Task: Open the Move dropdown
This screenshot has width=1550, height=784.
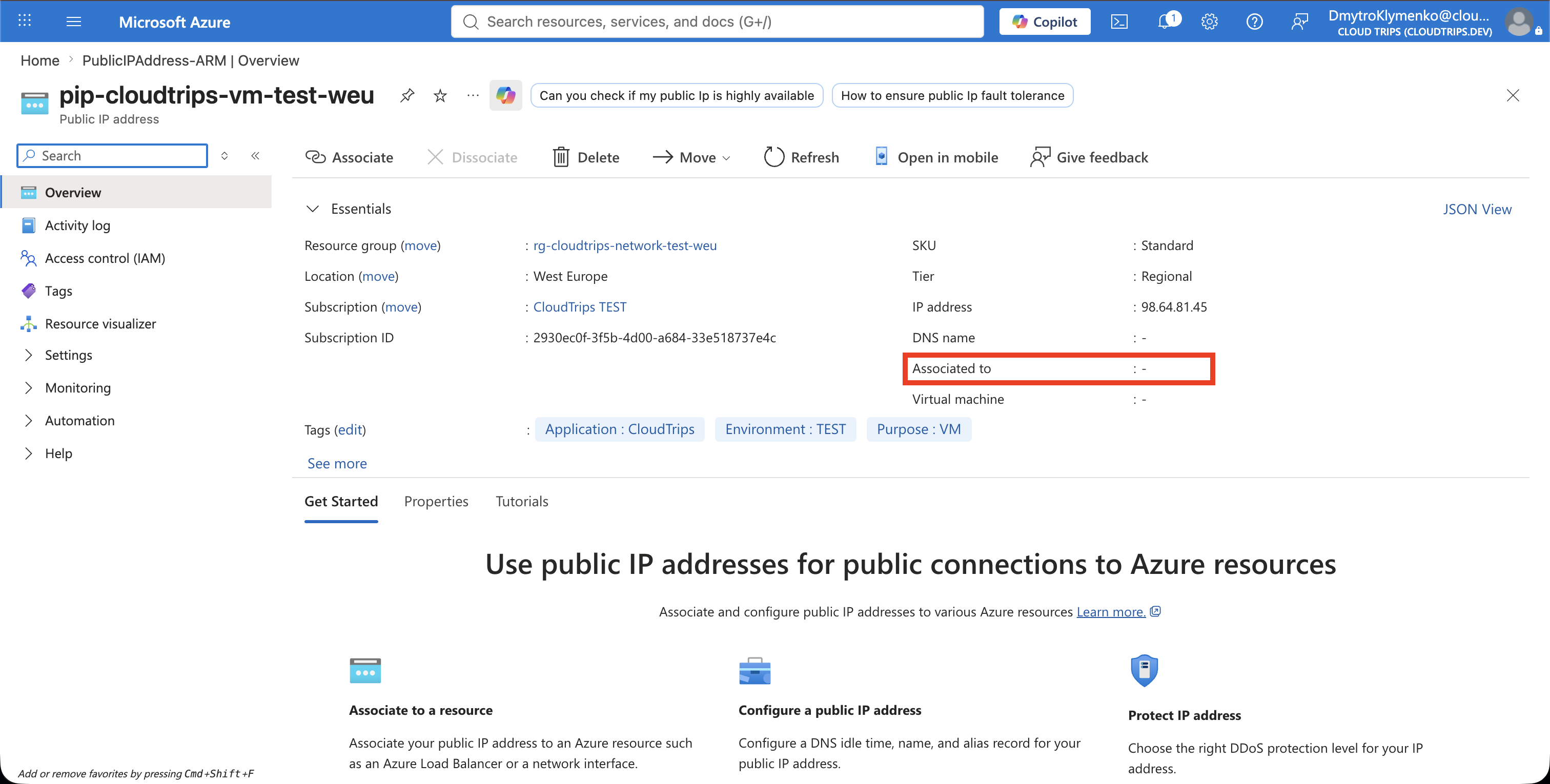Action: click(692, 157)
